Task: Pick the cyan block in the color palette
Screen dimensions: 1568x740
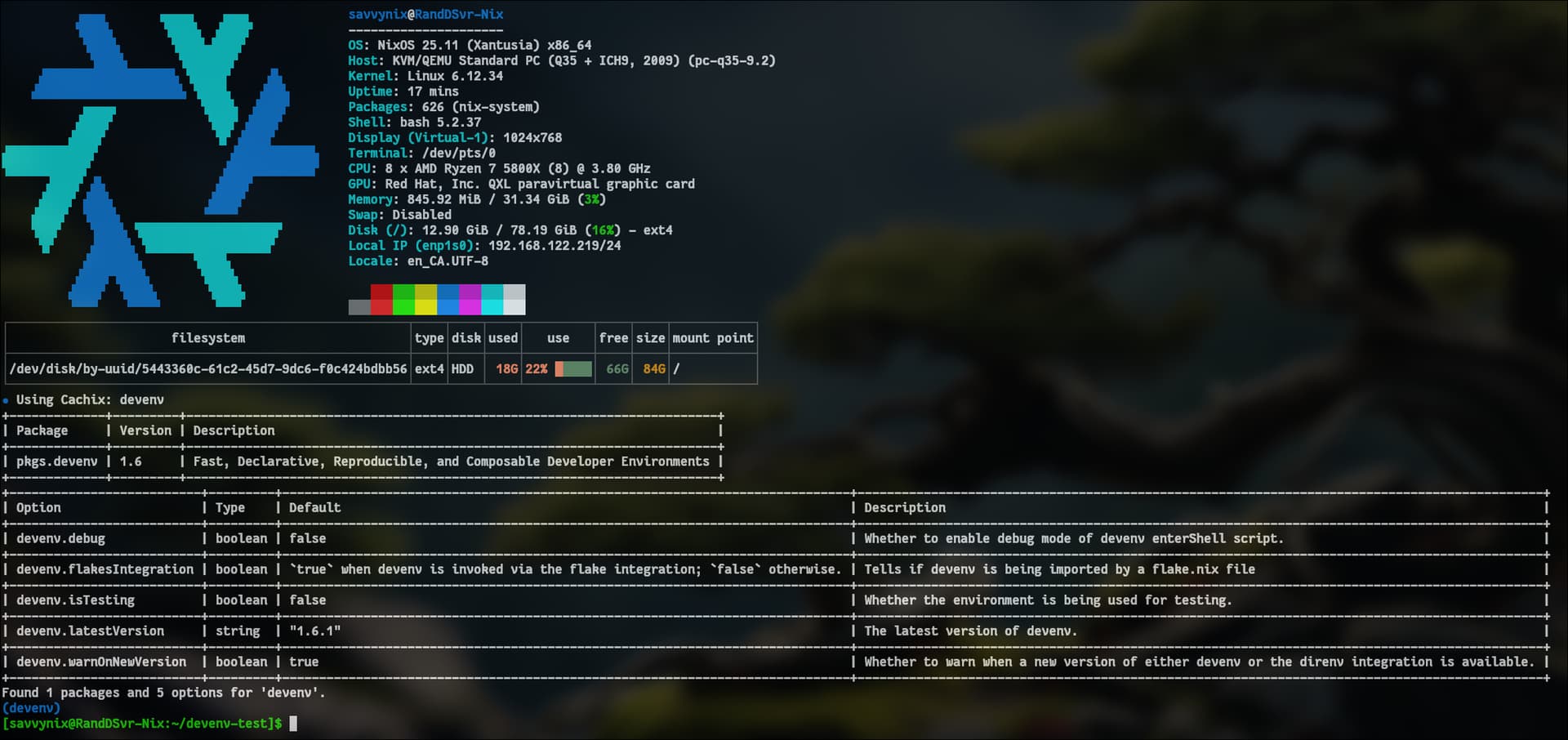Action: pos(492,300)
